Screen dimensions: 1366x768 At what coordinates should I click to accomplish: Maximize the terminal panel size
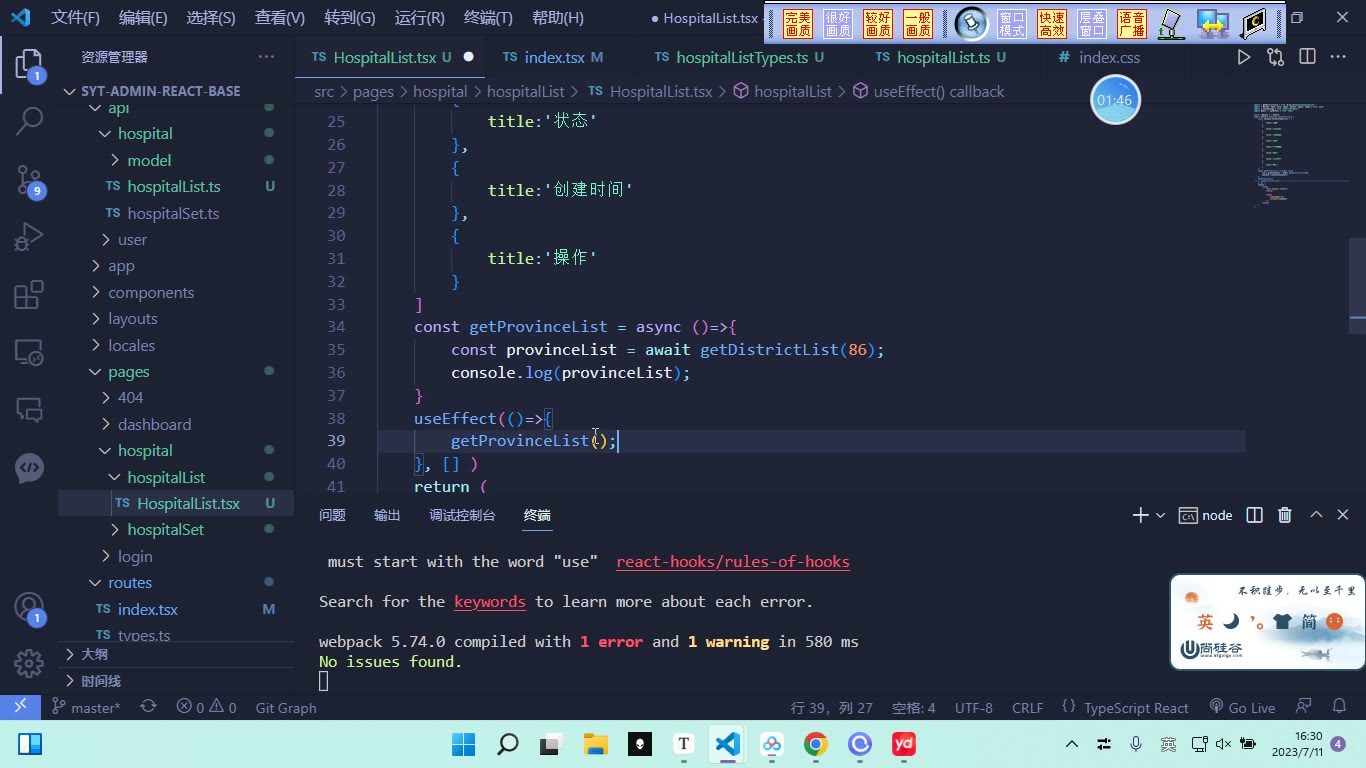click(1316, 515)
